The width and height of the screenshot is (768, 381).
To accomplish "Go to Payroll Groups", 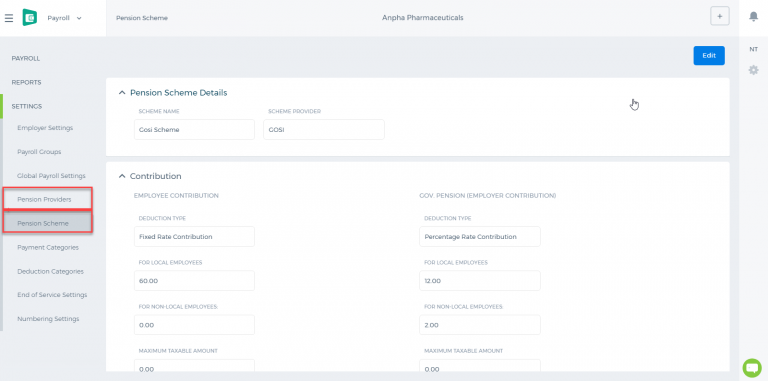I will [39, 152].
